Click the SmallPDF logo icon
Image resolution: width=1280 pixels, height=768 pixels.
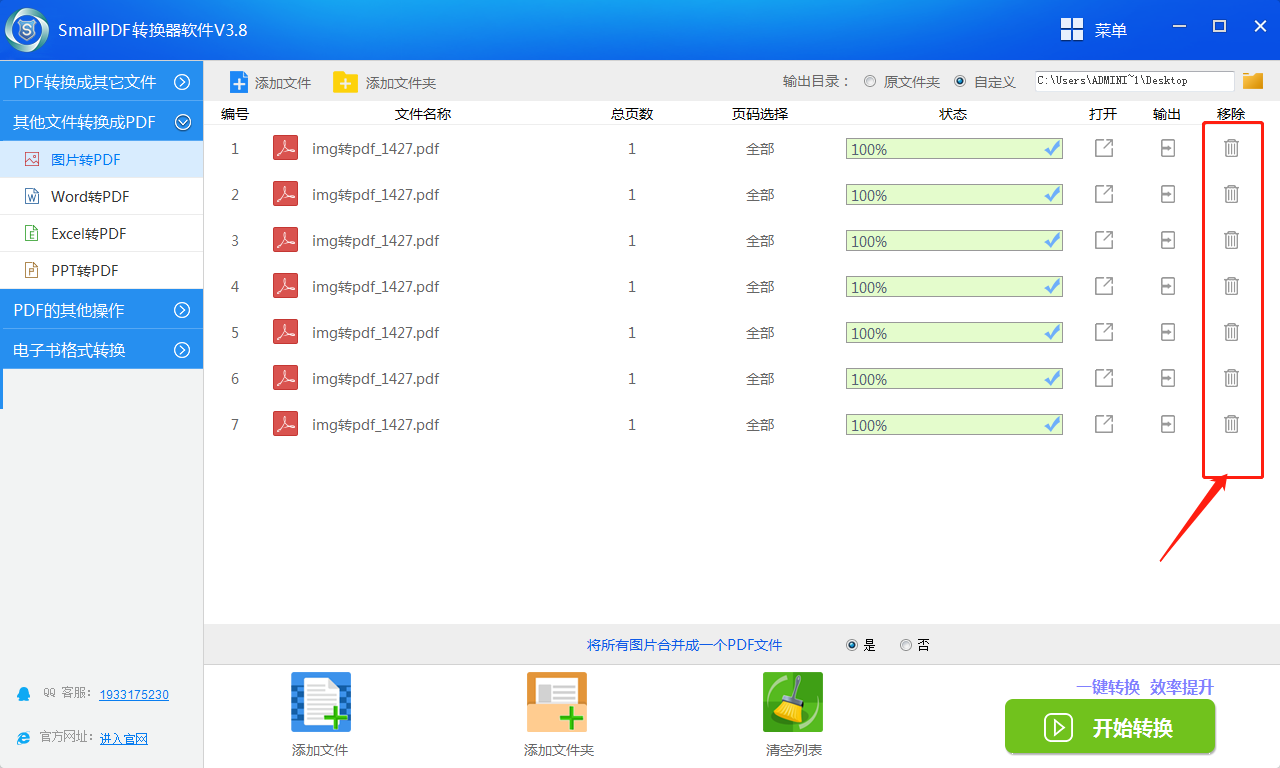coord(27,30)
